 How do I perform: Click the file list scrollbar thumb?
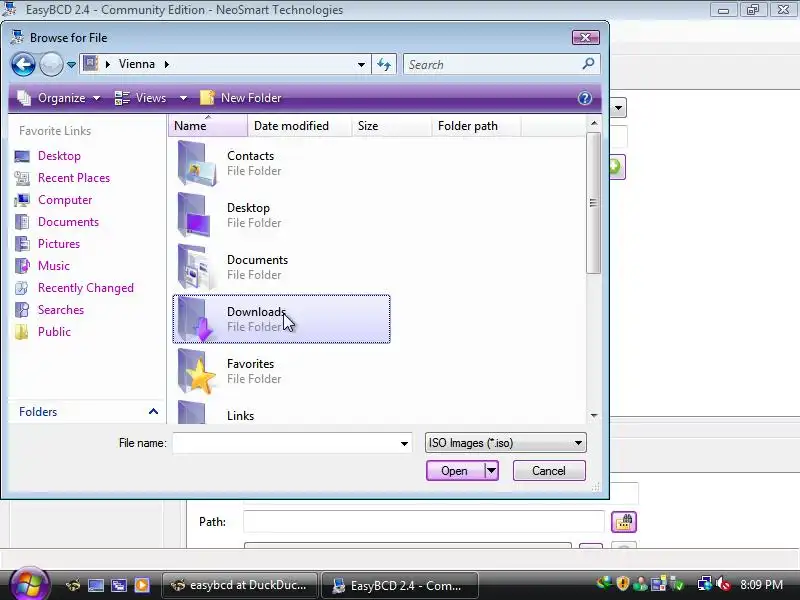(x=593, y=203)
